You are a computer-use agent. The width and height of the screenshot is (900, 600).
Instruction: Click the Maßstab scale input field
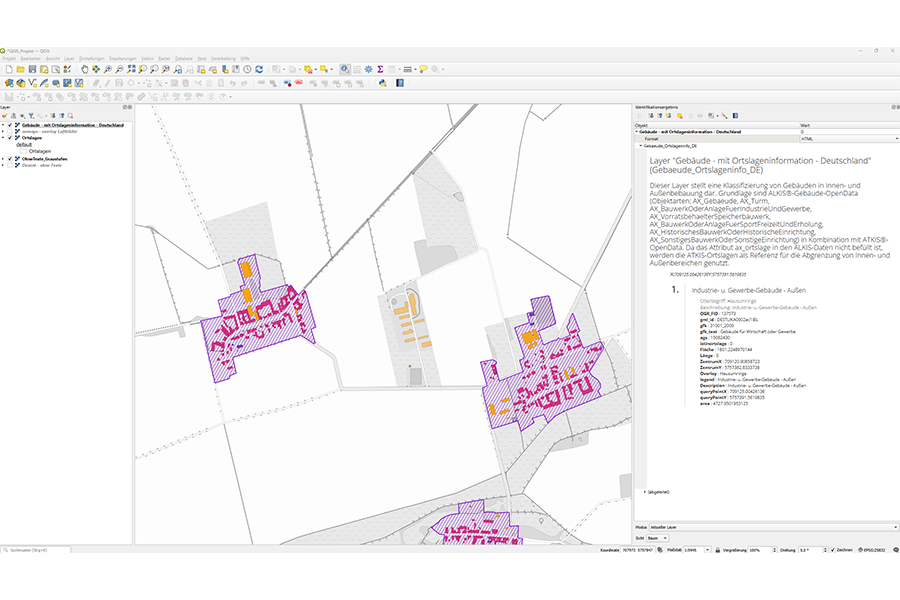point(697,549)
